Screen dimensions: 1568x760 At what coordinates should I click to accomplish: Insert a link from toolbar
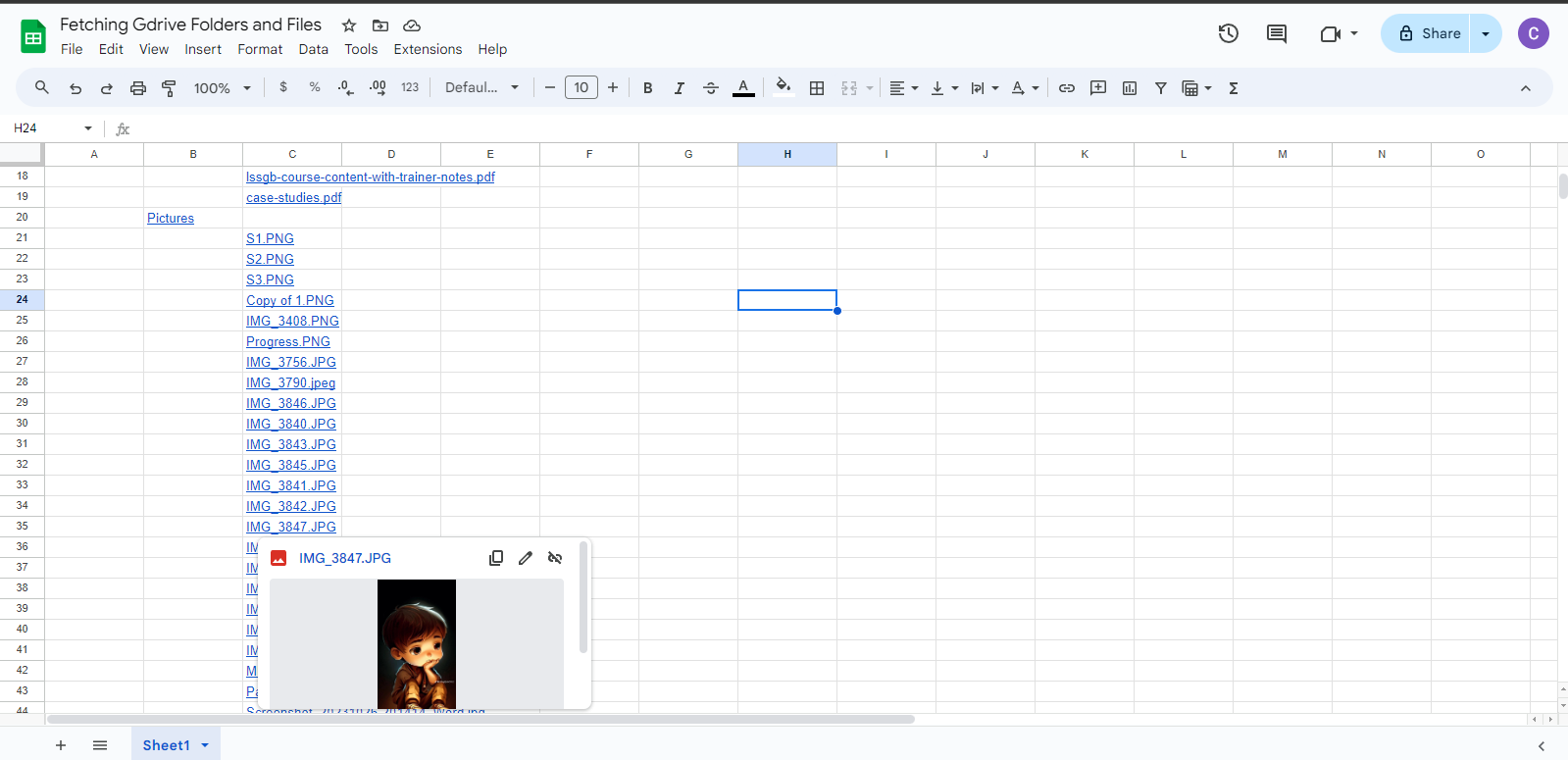tap(1067, 88)
